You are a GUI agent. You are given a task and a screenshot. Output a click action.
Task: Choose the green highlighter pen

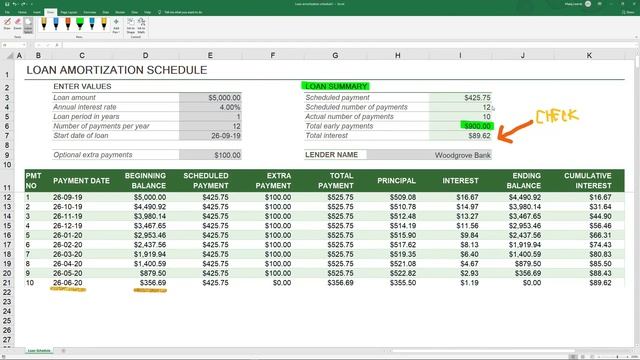pyautogui.click(x=80, y=24)
